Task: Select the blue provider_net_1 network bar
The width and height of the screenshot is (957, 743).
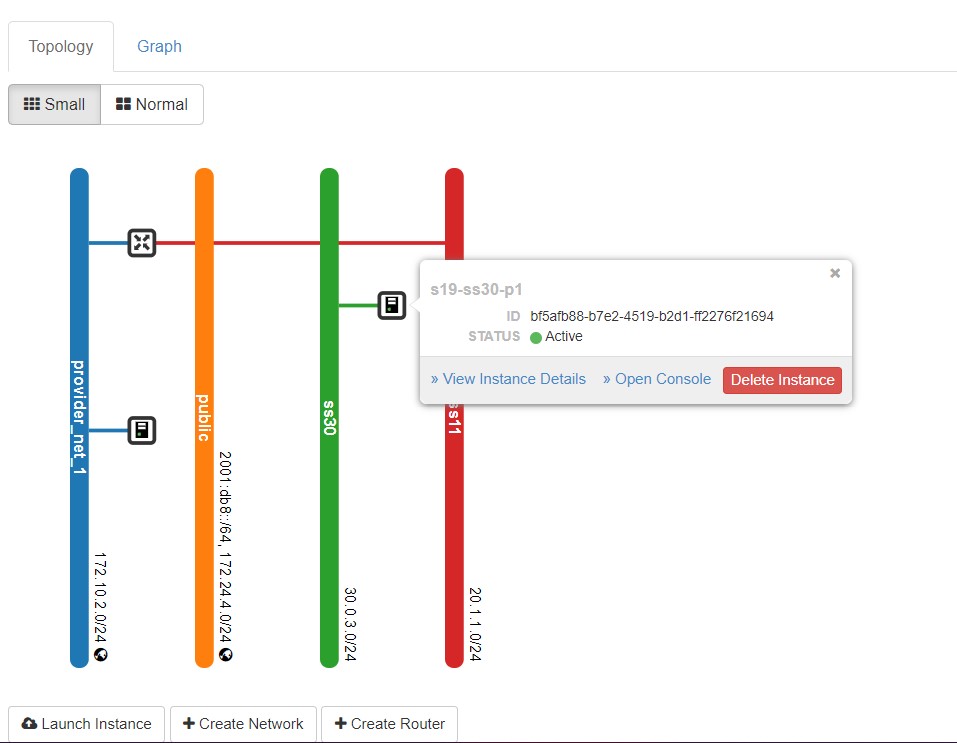Action: tap(79, 418)
